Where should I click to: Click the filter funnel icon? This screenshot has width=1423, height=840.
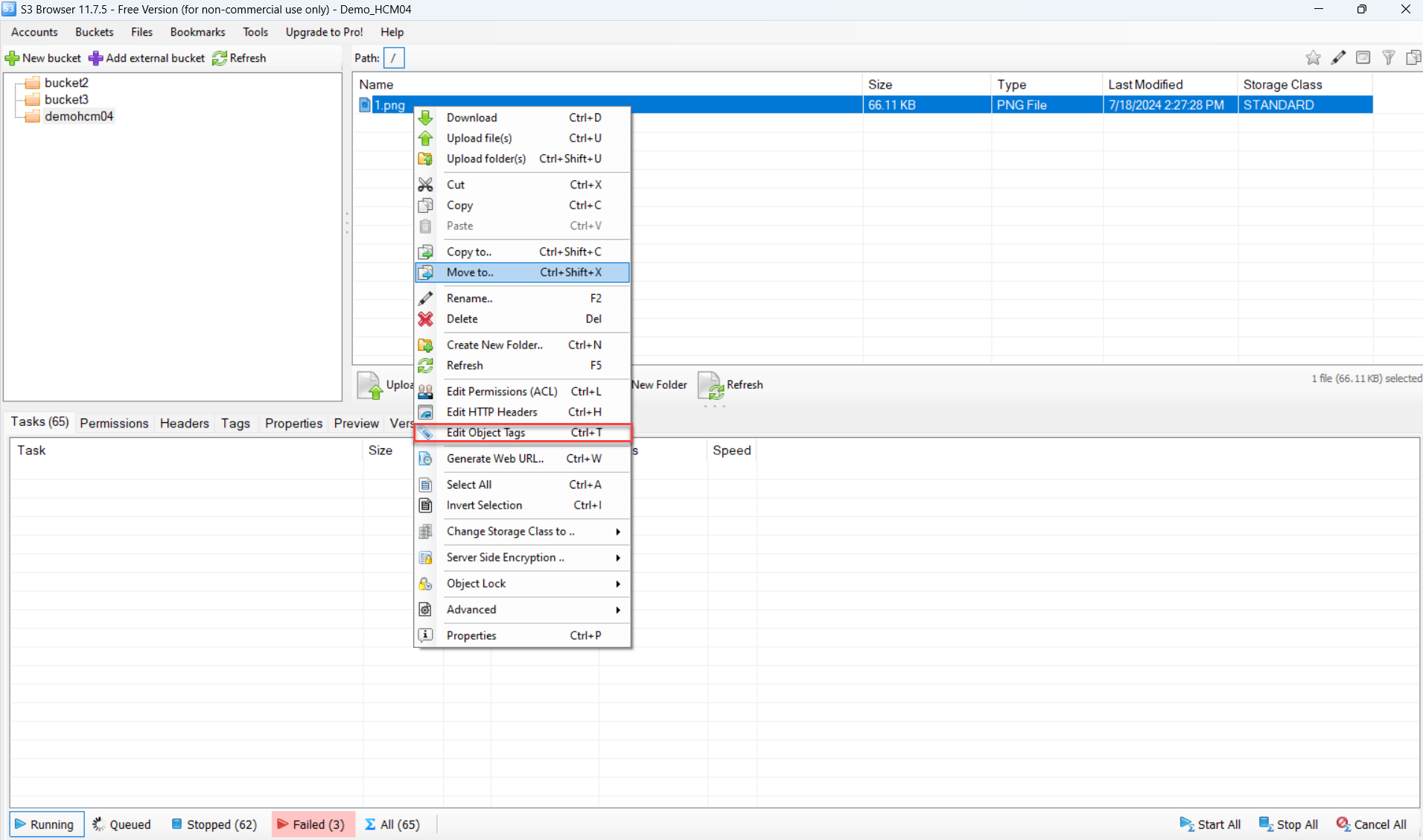pos(1388,58)
